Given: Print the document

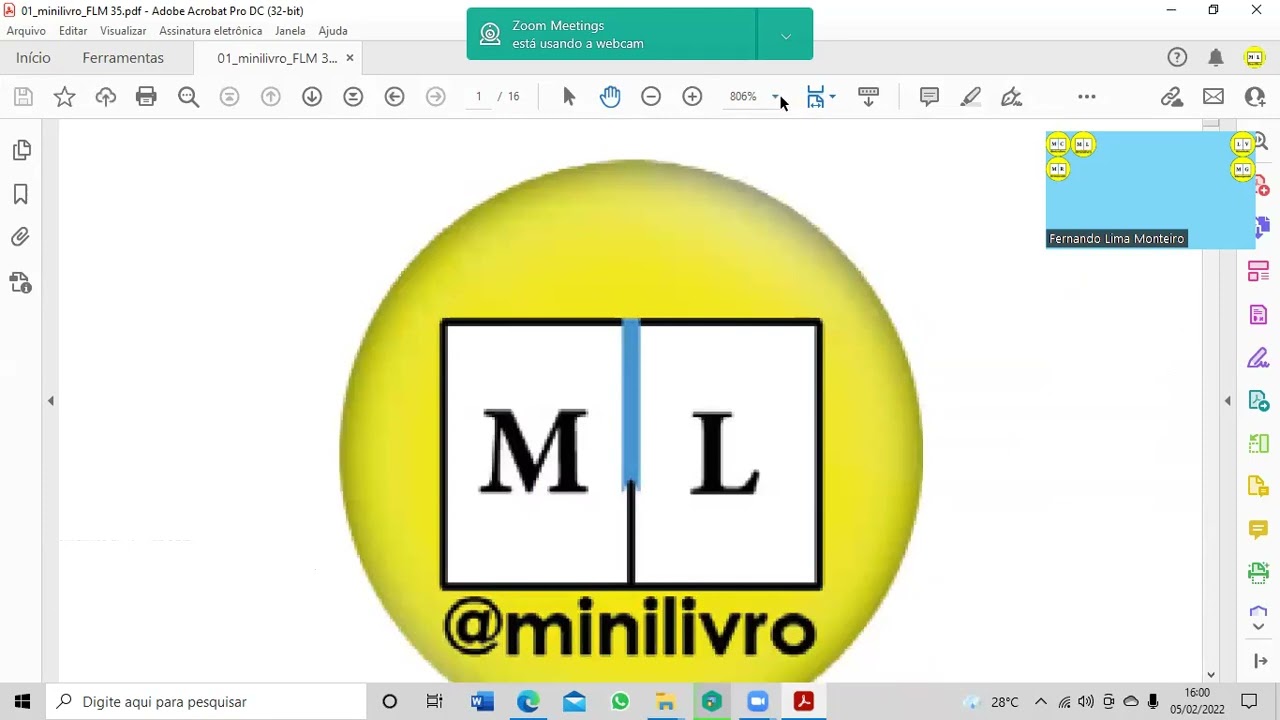Looking at the screenshot, I should (146, 97).
